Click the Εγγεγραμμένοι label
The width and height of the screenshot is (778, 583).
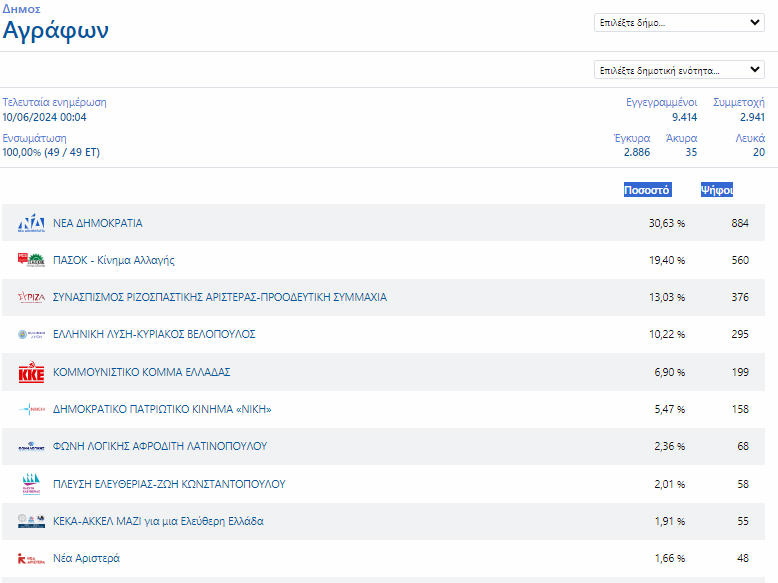point(661,102)
